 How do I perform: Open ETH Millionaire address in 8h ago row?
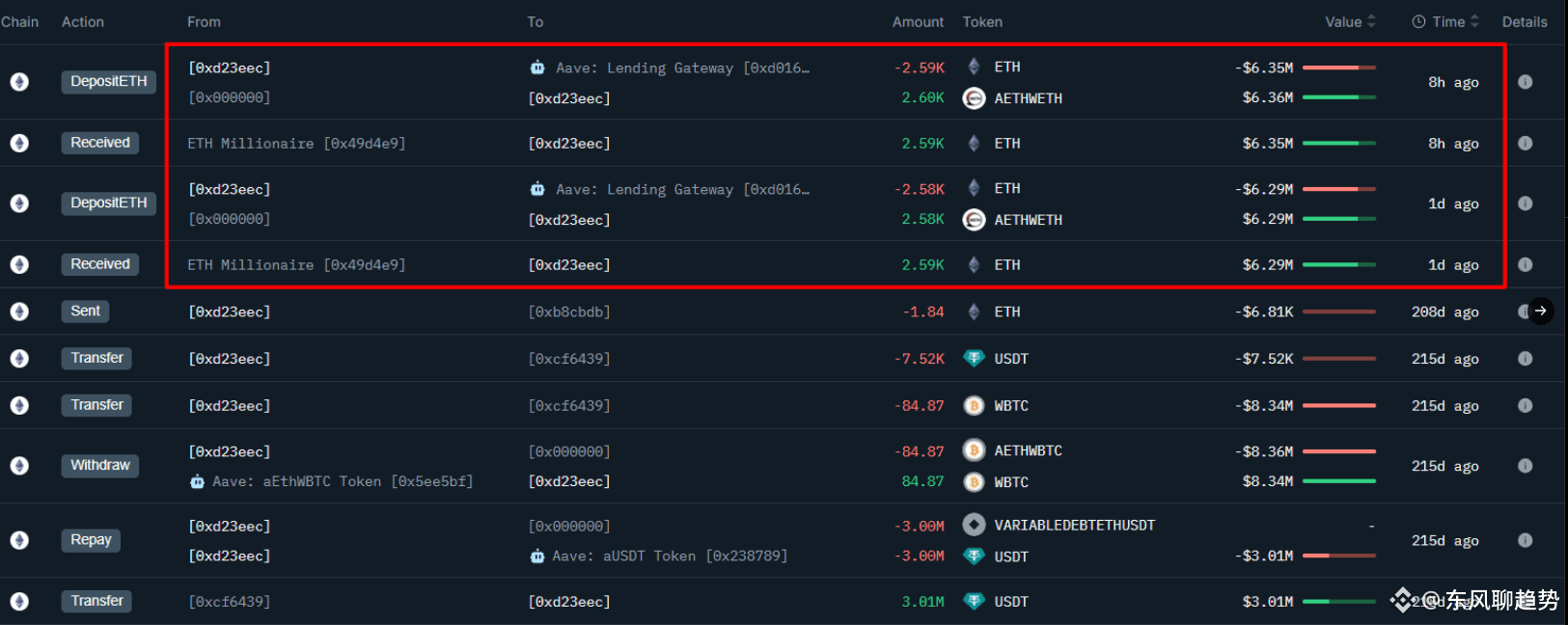(296, 144)
